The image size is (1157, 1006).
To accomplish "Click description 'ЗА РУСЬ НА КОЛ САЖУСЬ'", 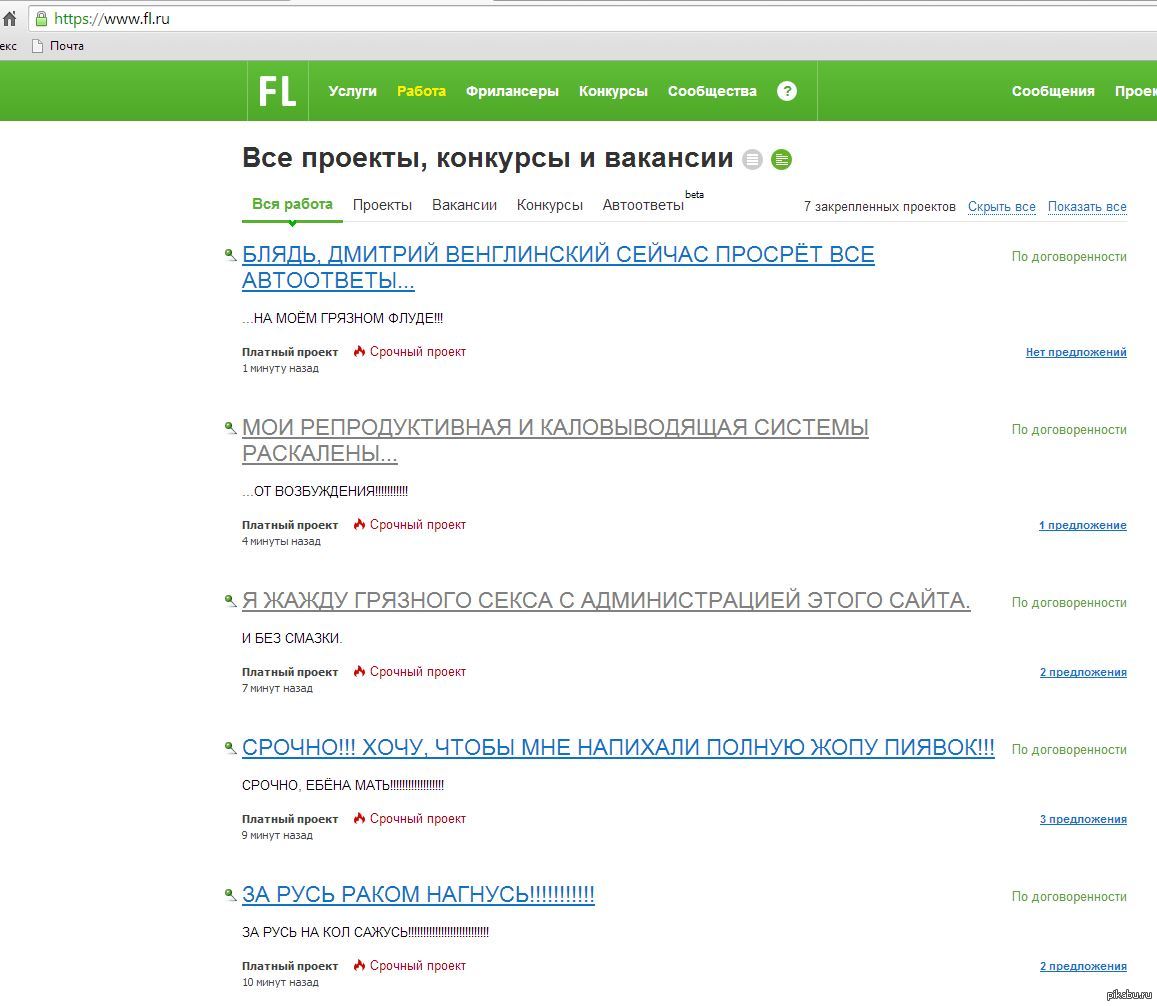I will pos(365,932).
